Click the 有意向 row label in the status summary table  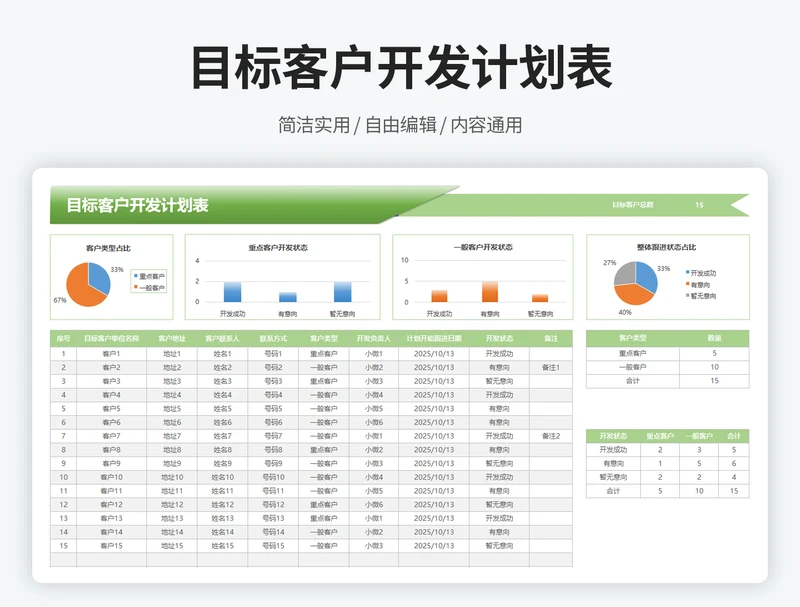pyautogui.click(x=613, y=464)
